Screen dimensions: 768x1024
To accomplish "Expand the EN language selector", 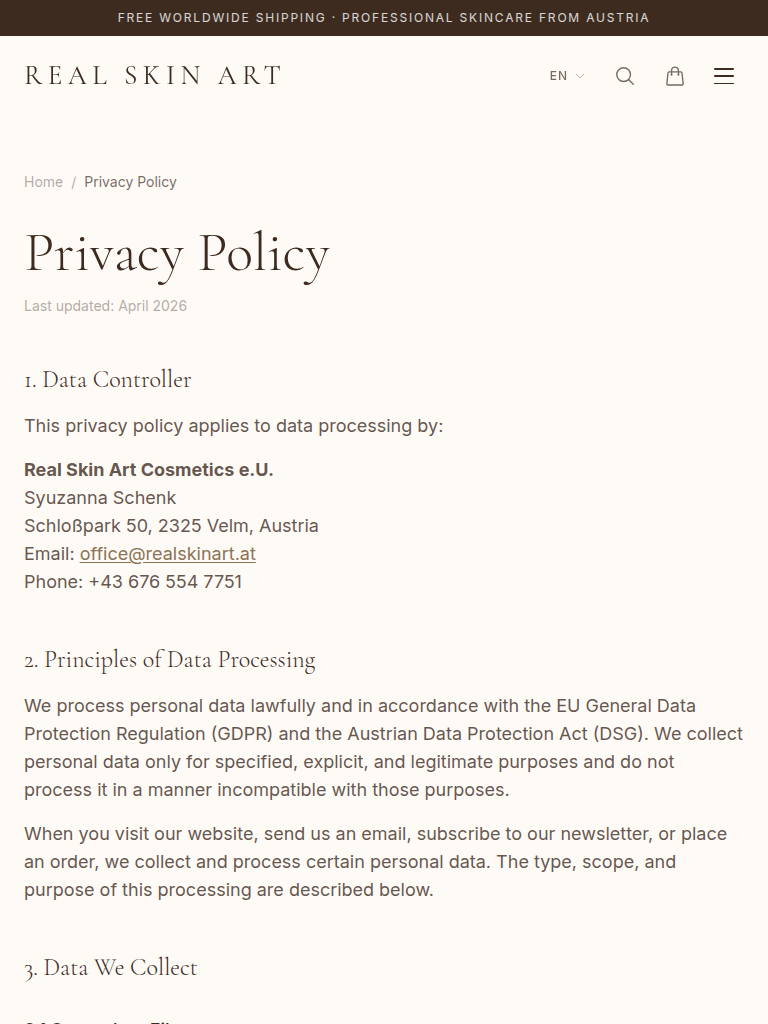I will (566, 76).
